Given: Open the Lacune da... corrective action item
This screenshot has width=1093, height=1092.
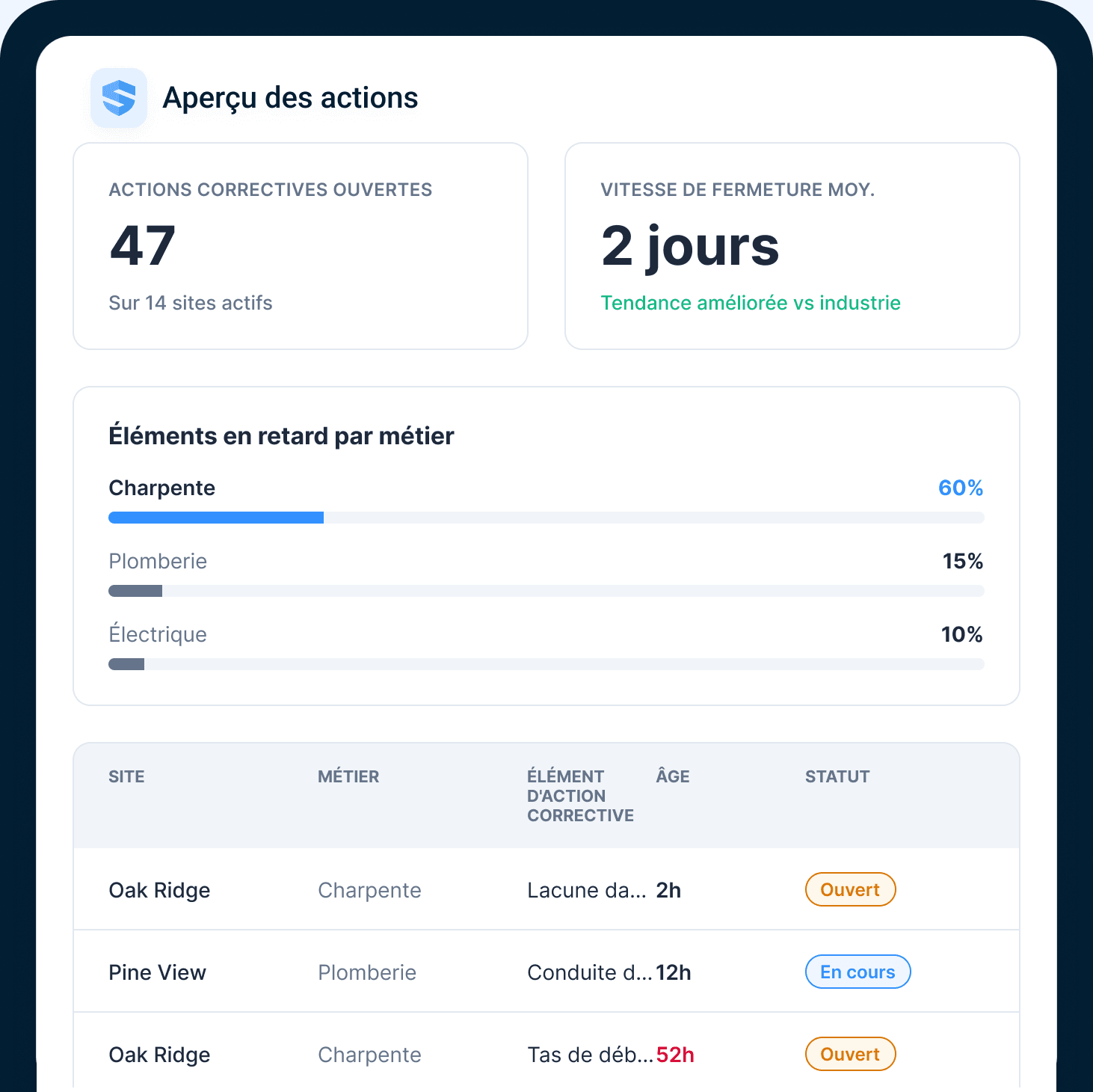Looking at the screenshot, I should click(587, 890).
